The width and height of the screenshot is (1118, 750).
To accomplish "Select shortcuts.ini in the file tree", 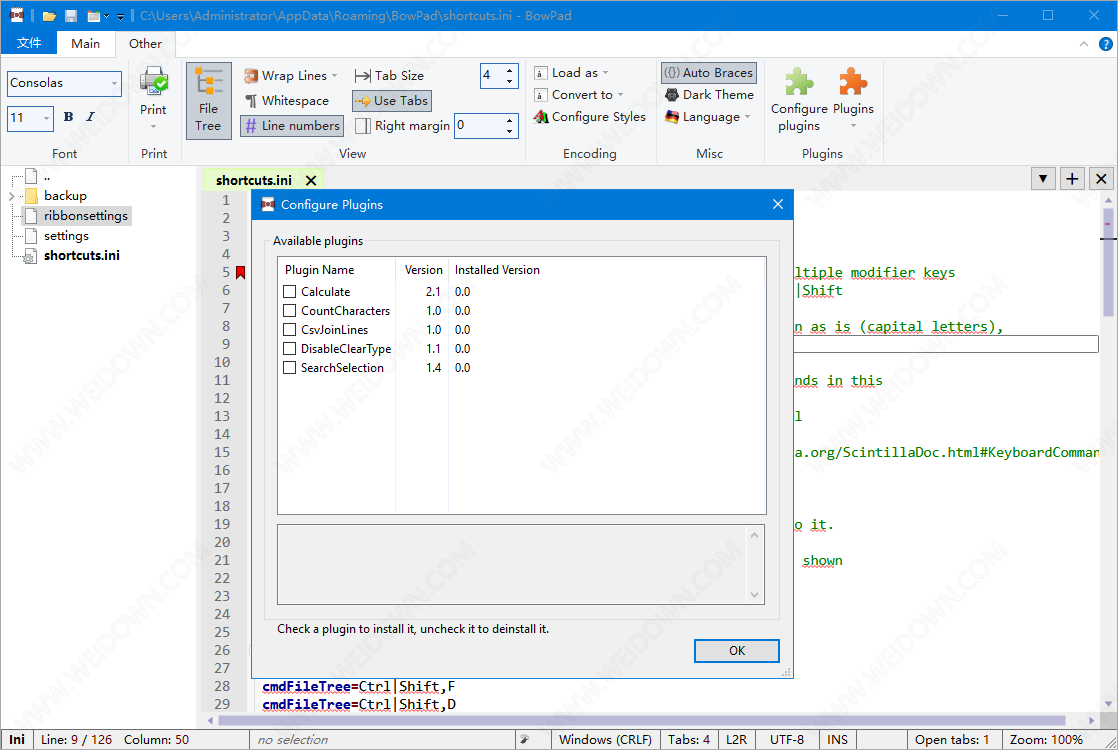I will (x=82, y=256).
